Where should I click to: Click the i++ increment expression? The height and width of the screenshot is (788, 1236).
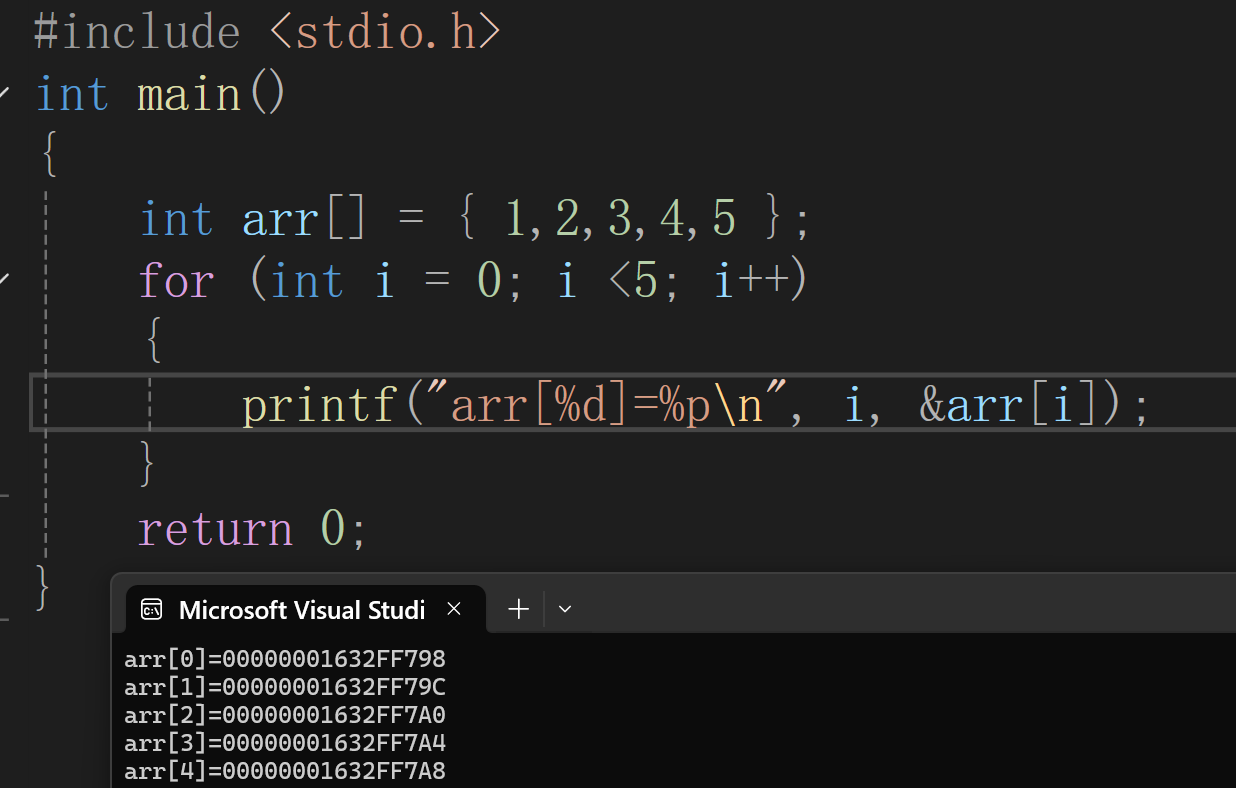coord(750,281)
